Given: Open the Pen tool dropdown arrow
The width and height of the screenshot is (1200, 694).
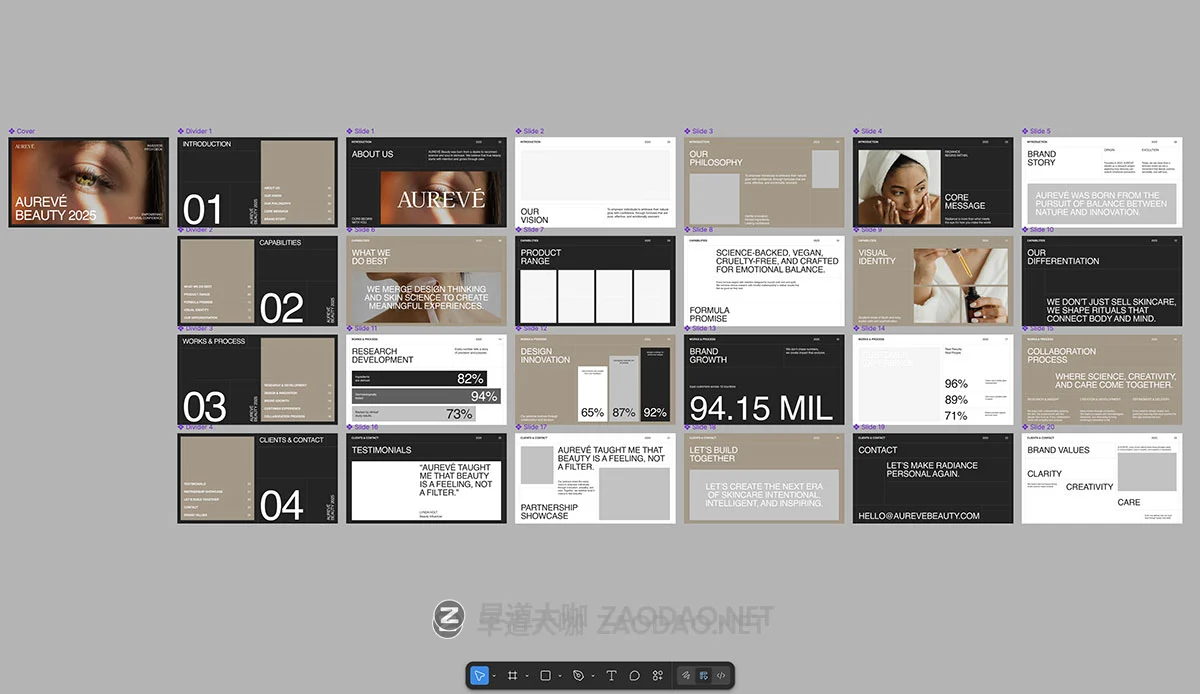Looking at the screenshot, I should point(592,677).
